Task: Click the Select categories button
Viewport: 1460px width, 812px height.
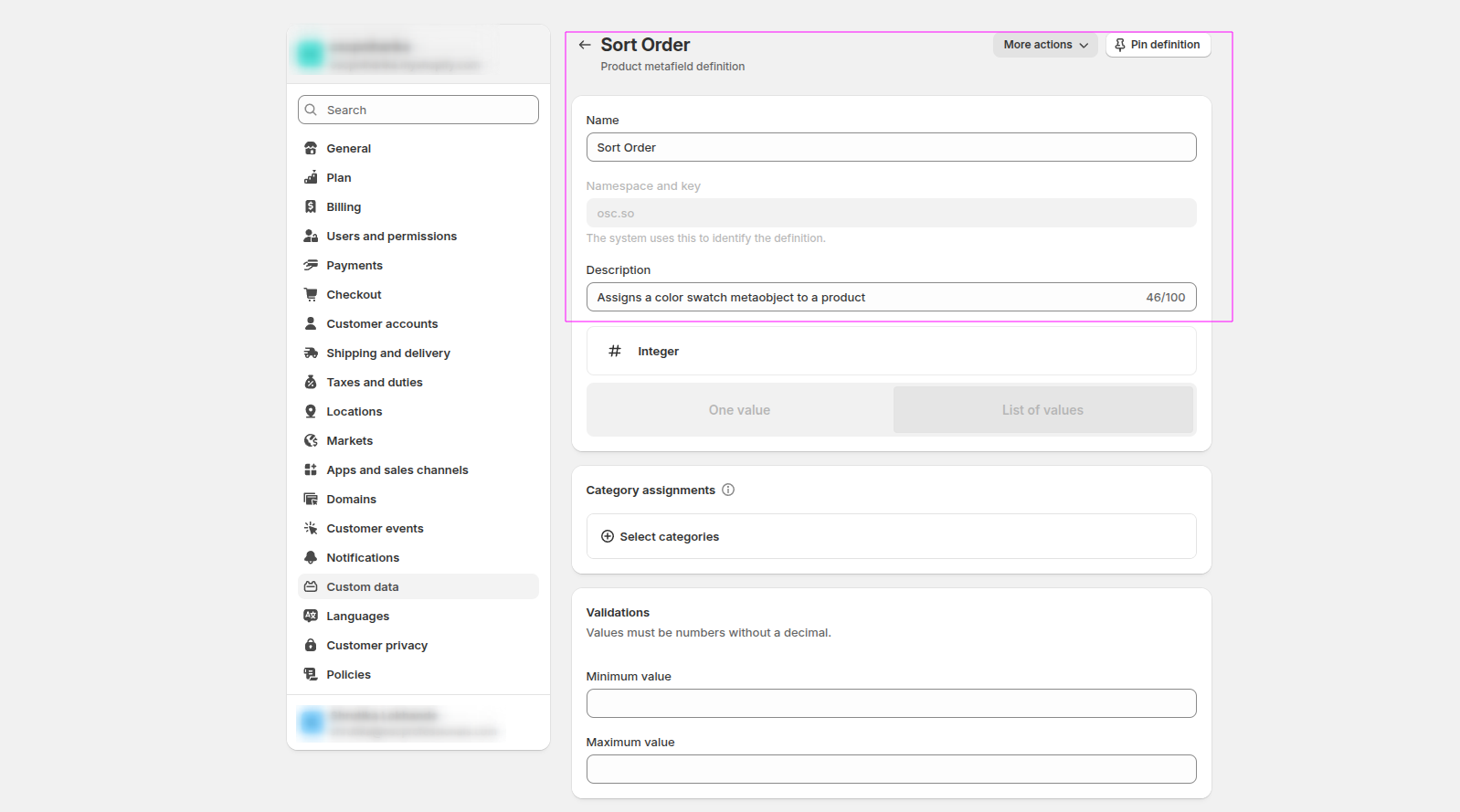Action: (x=669, y=536)
